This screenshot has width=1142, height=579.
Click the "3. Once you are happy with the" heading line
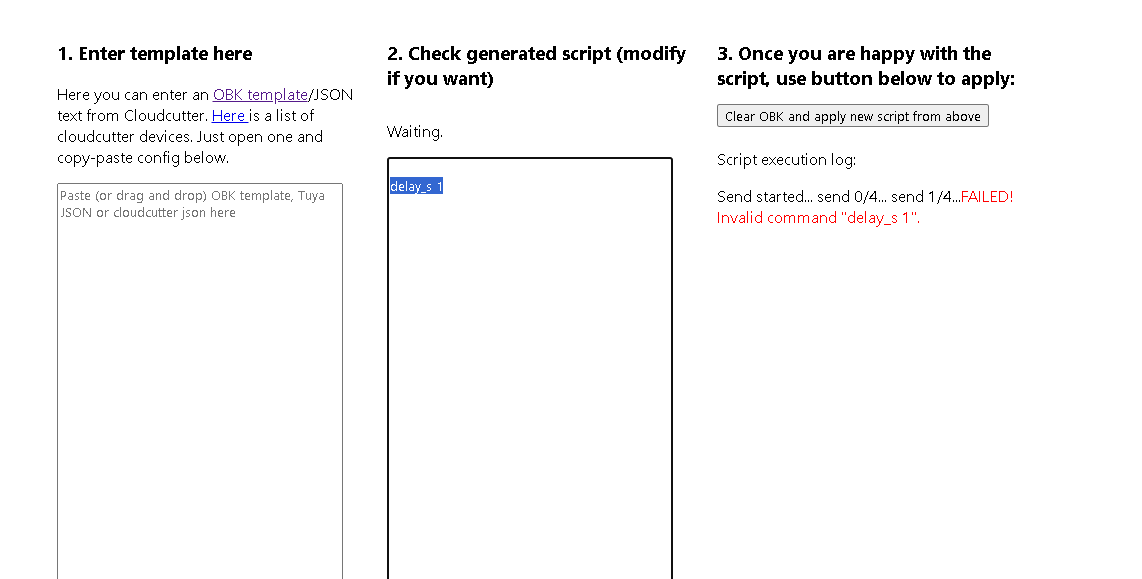click(854, 54)
